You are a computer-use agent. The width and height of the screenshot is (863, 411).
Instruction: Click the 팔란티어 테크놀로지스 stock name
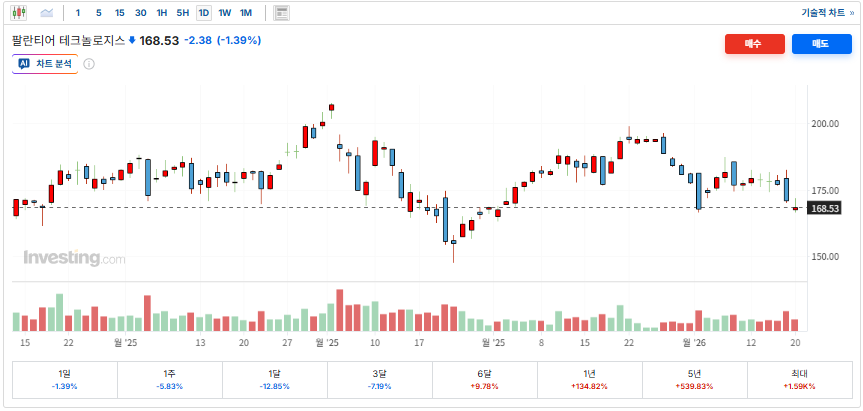pos(69,40)
